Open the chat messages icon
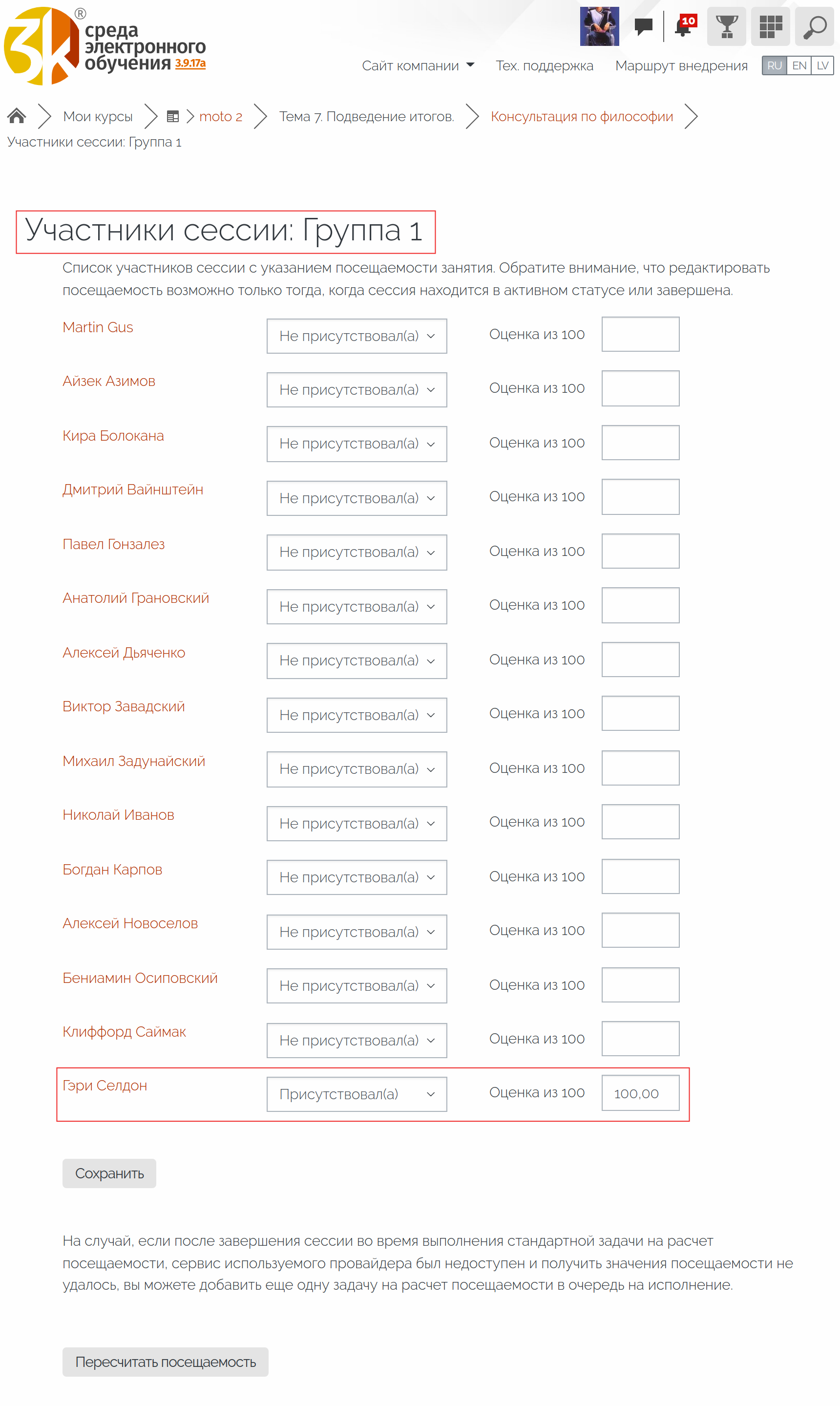Viewport: 840px width, 1406px height. [x=644, y=26]
